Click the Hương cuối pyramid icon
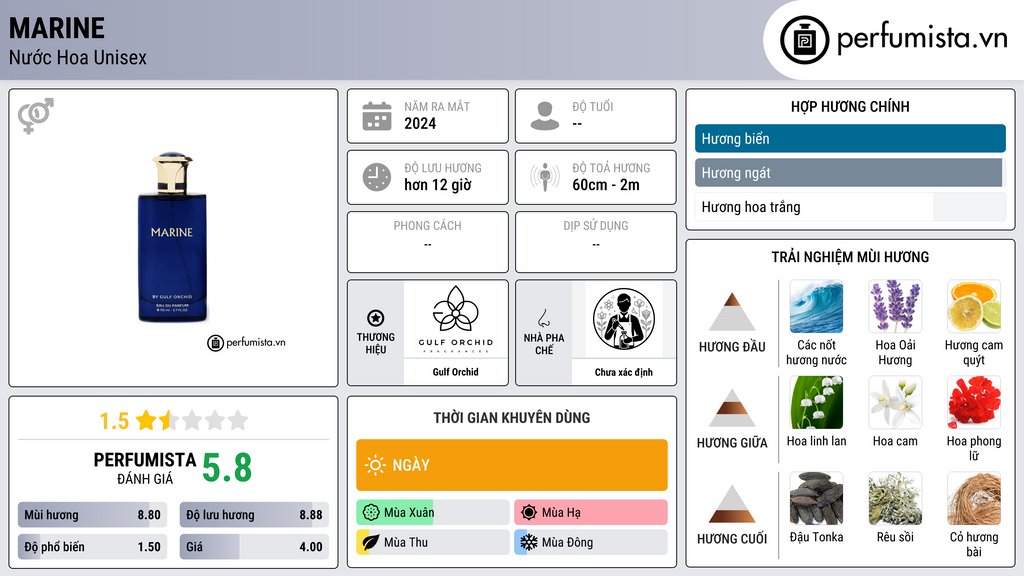Screen dimensions: 1024x576 point(732,504)
